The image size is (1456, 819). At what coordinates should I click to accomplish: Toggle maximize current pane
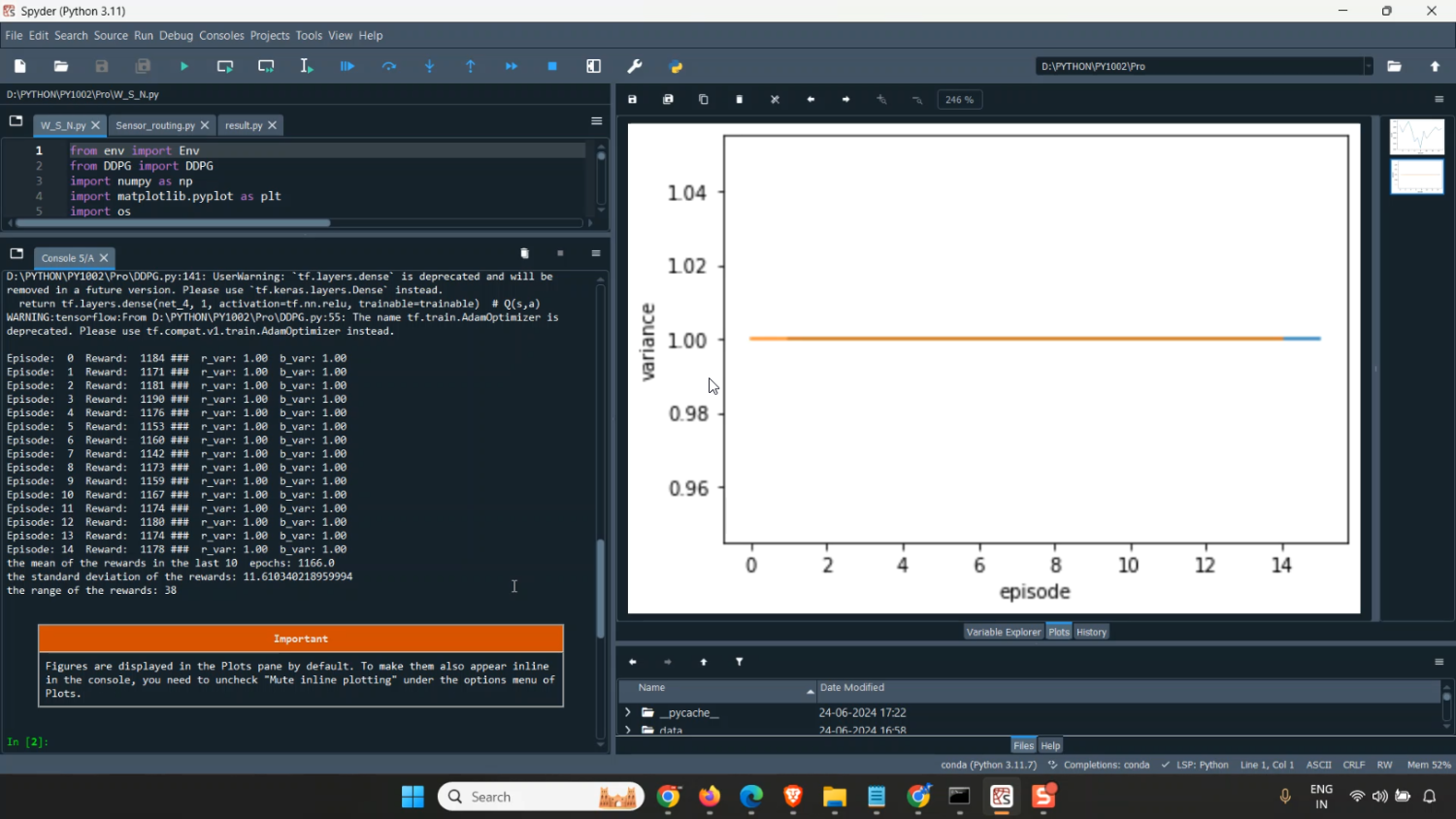click(x=594, y=67)
